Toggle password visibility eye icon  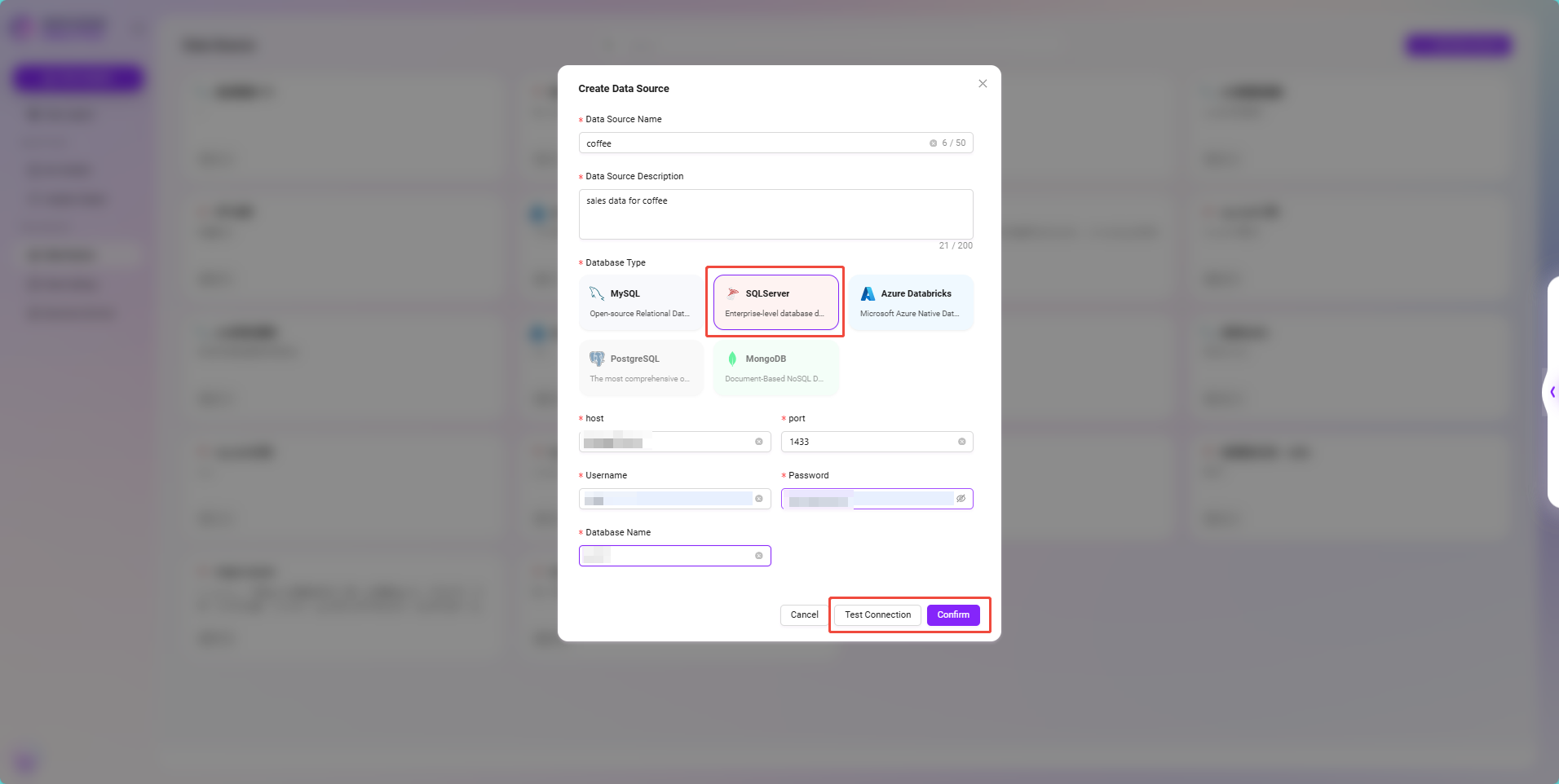[x=961, y=499]
